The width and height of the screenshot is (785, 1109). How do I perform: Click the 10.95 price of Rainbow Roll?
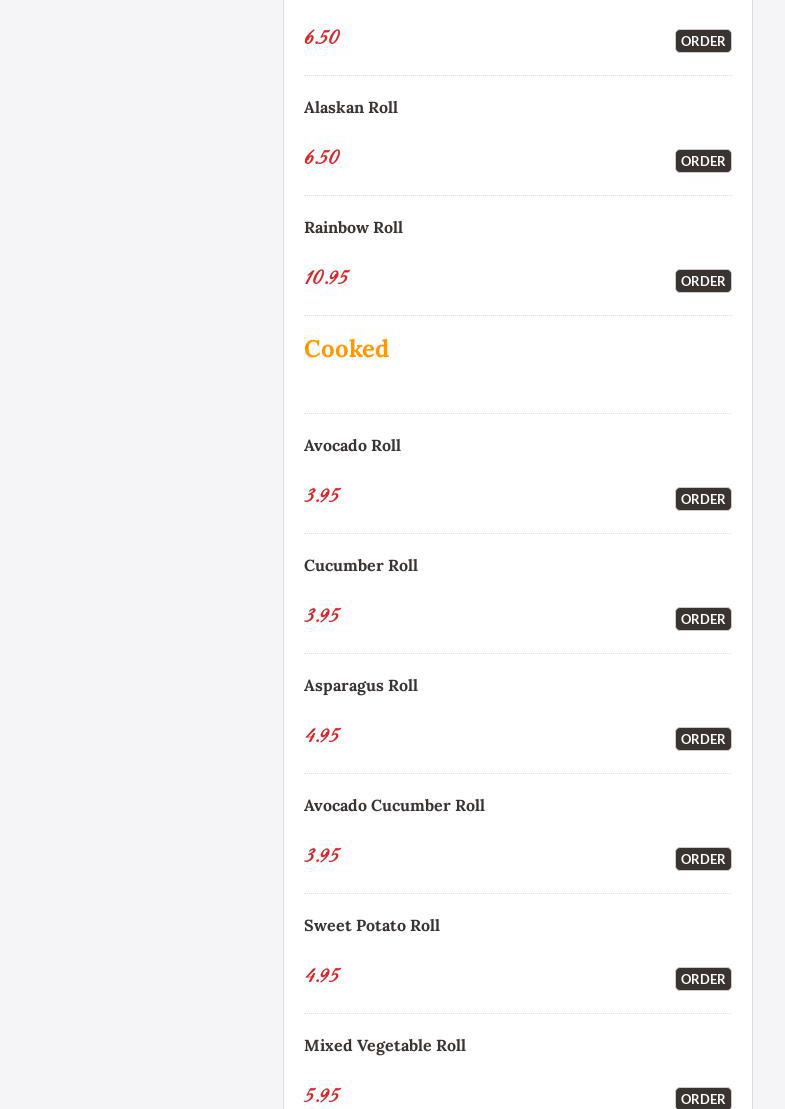pos(326,277)
